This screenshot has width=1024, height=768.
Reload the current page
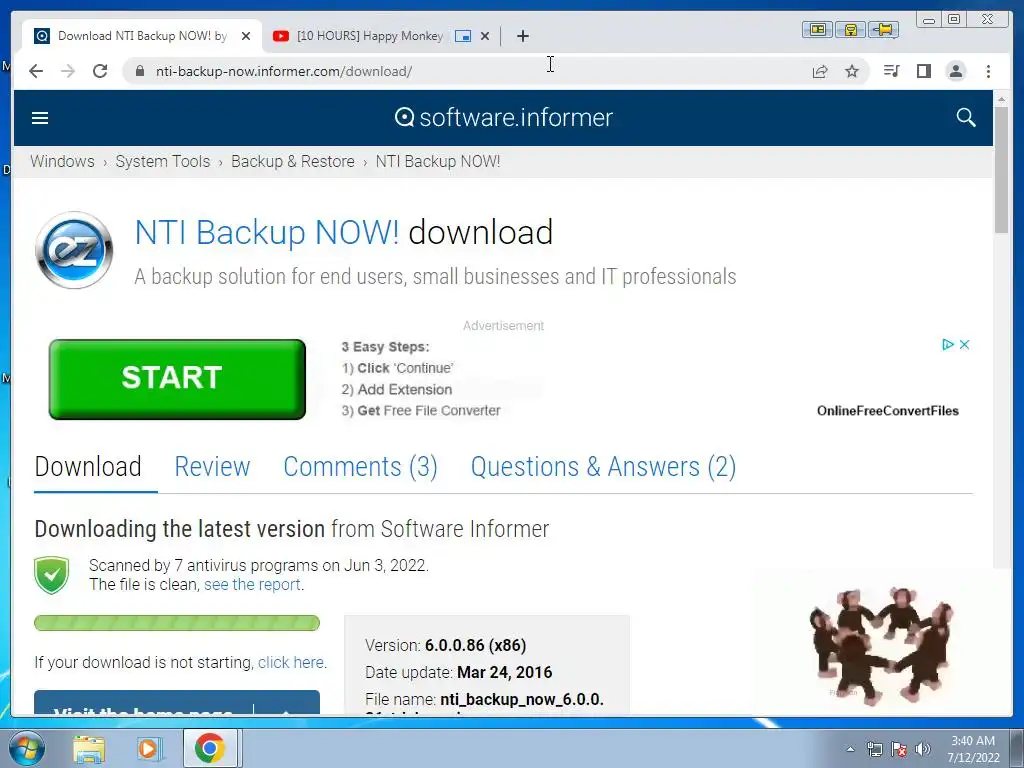click(x=100, y=71)
